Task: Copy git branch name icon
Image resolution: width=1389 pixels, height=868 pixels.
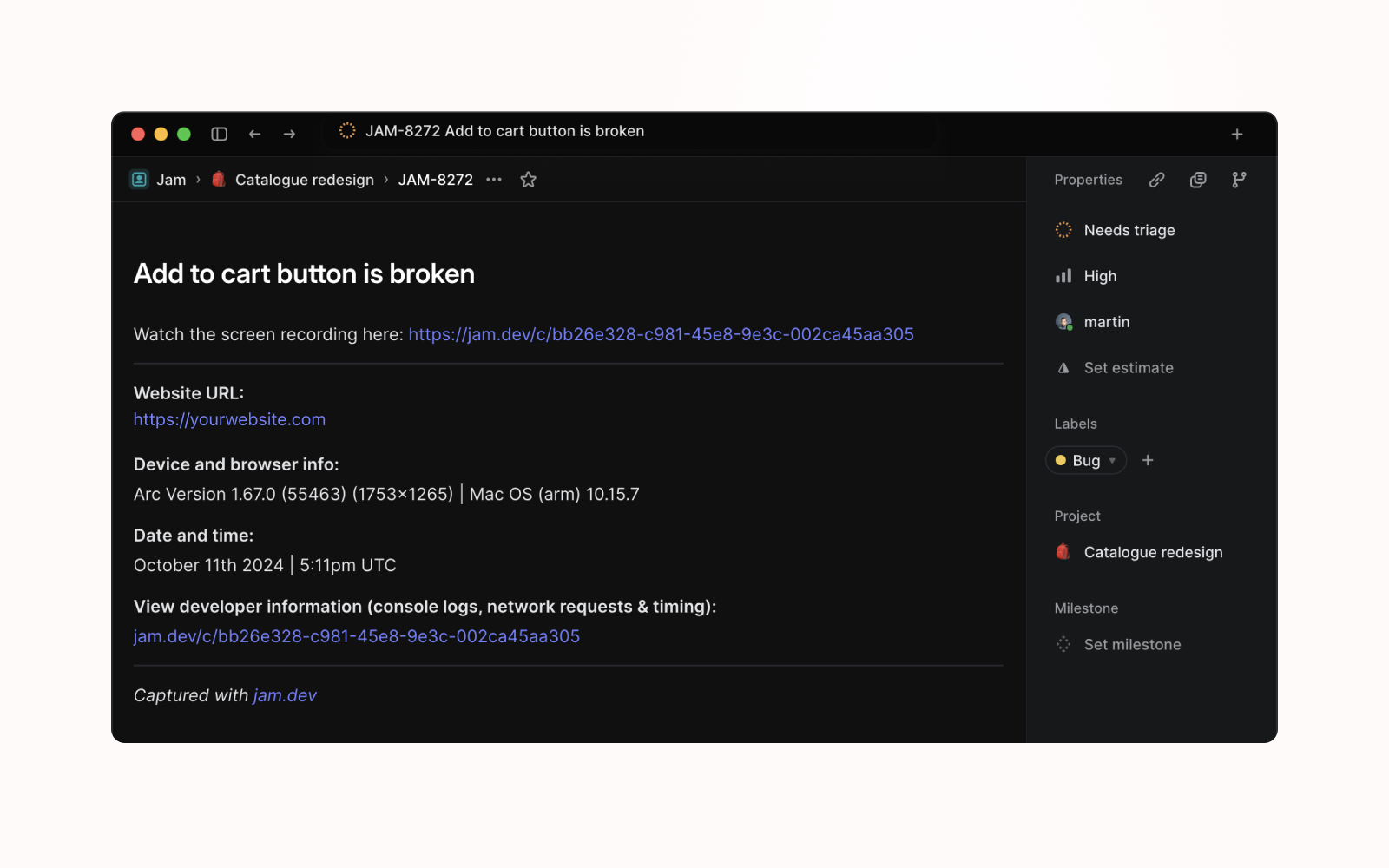Action: coord(1239,180)
